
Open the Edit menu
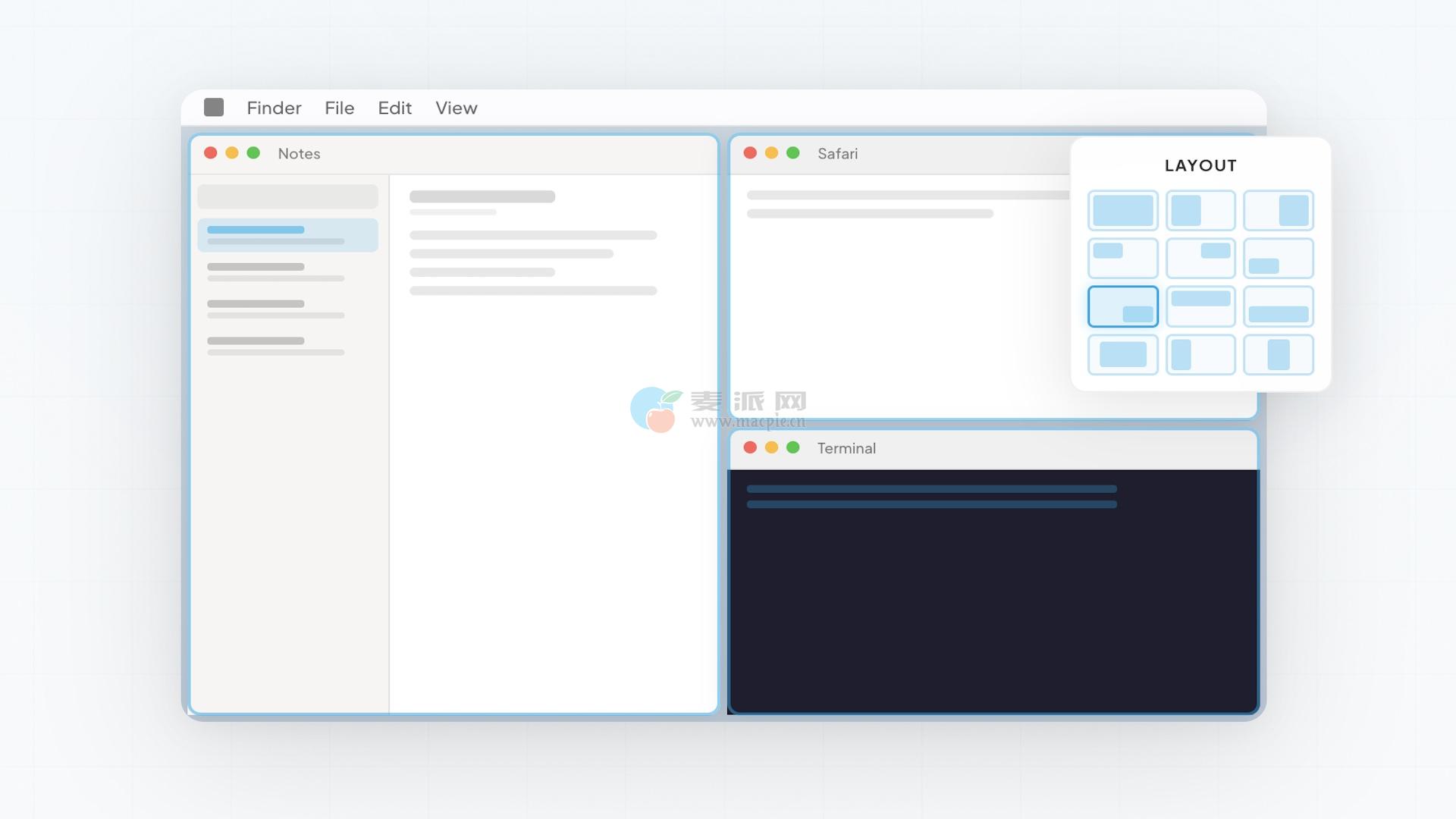click(x=394, y=108)
